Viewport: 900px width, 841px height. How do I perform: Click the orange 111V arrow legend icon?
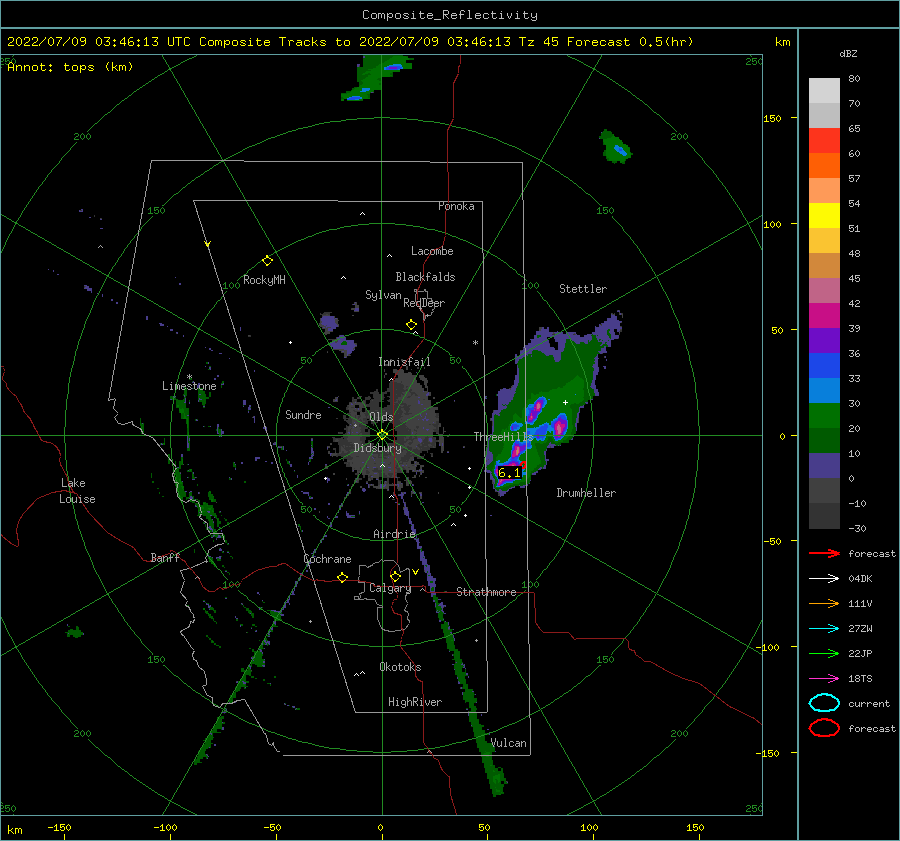coord(824,603)
